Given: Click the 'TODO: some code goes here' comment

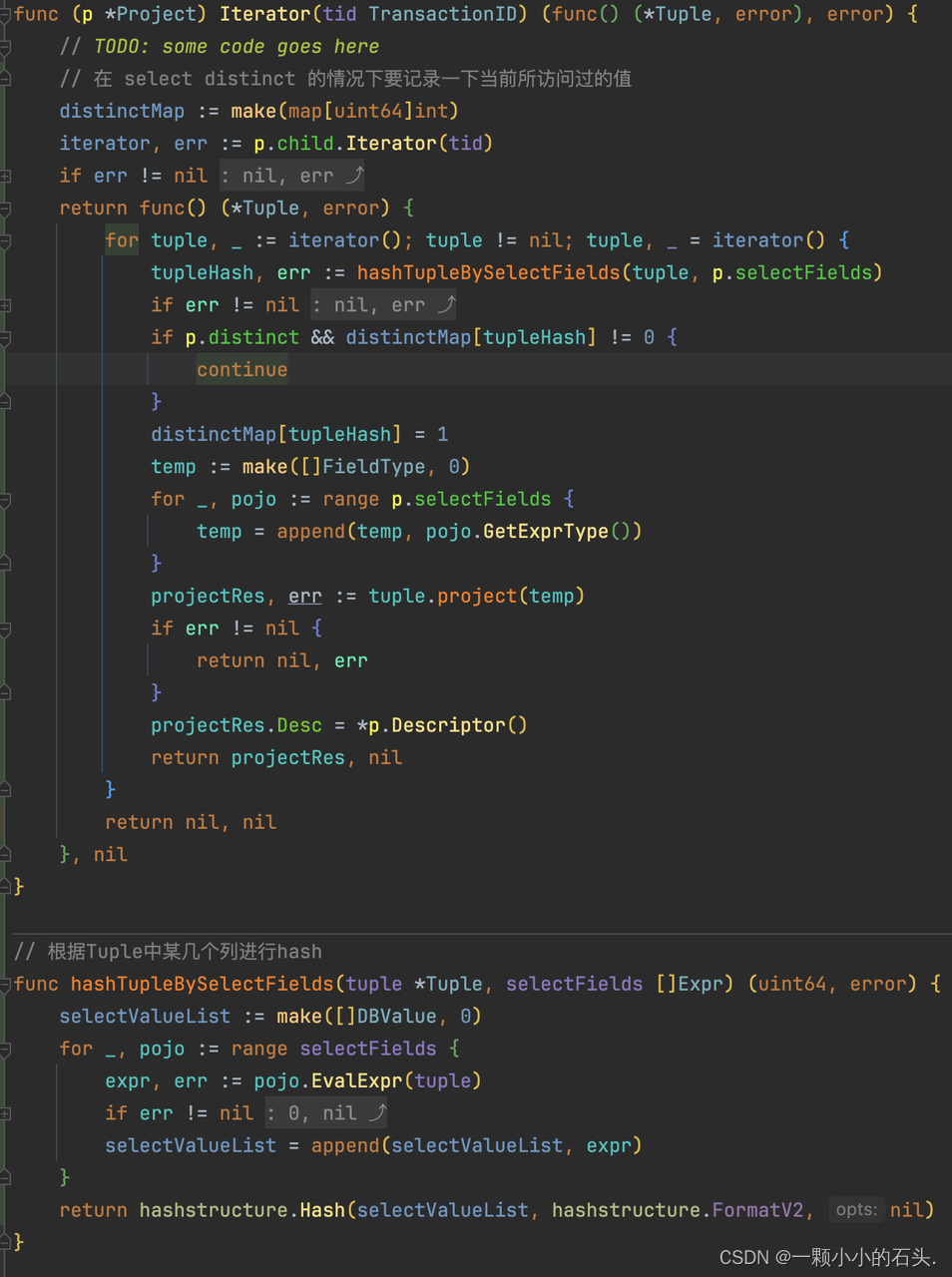Looking at the screenshot, I should [237, 46].
